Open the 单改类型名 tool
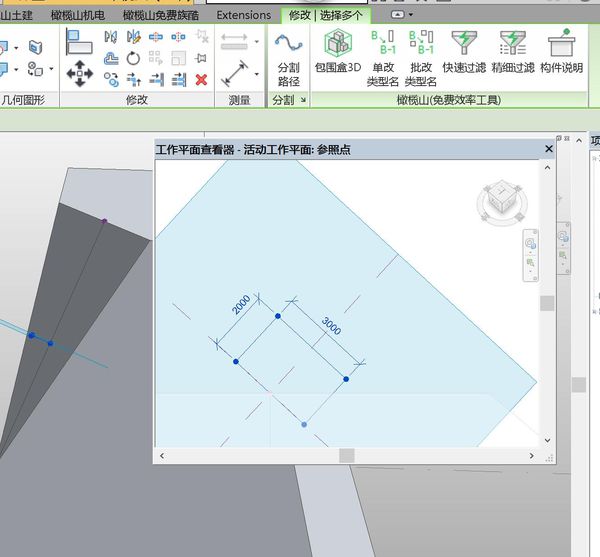Viewport: 600px width, 557px height. (383, 59)
